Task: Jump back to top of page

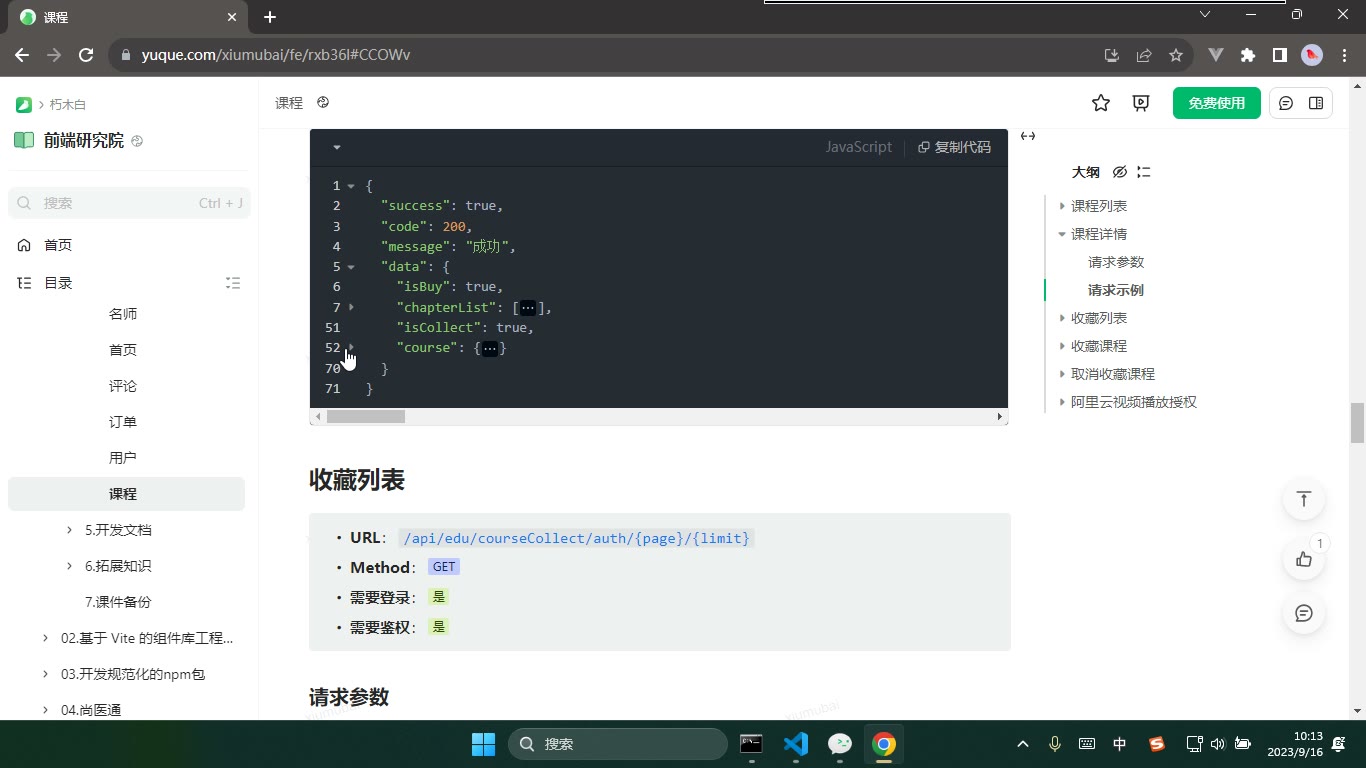Action: click(1304, 499)
